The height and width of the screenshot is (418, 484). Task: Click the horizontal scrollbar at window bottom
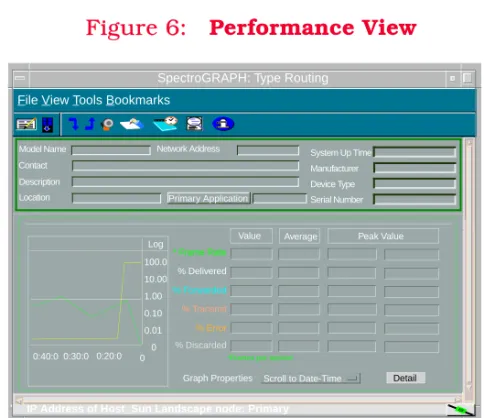pos(239,399)
